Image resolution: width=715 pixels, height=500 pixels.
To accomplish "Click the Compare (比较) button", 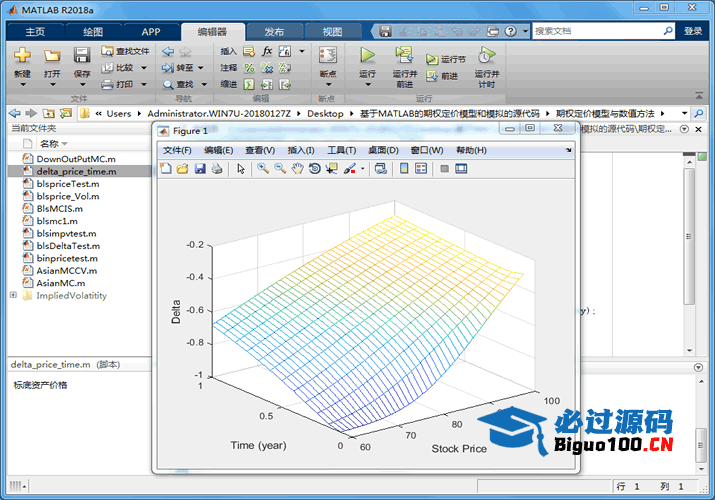I will click(x=118, y=67).
